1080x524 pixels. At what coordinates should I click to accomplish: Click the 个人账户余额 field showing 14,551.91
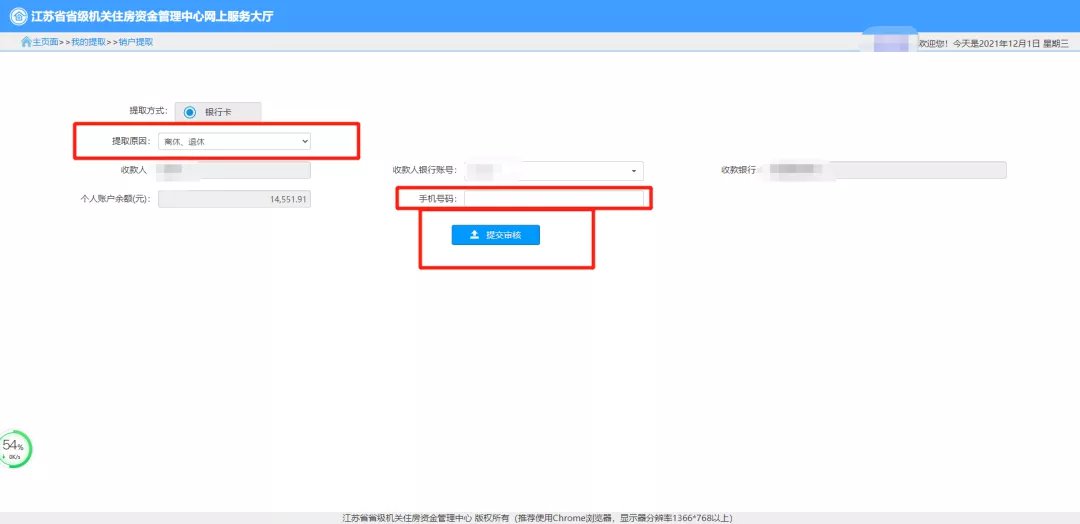point(234,199)
